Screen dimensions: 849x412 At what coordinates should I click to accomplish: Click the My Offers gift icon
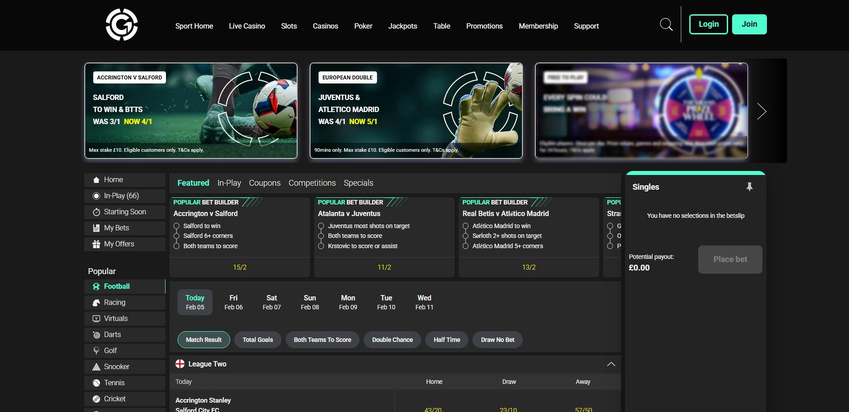(96, 244)
